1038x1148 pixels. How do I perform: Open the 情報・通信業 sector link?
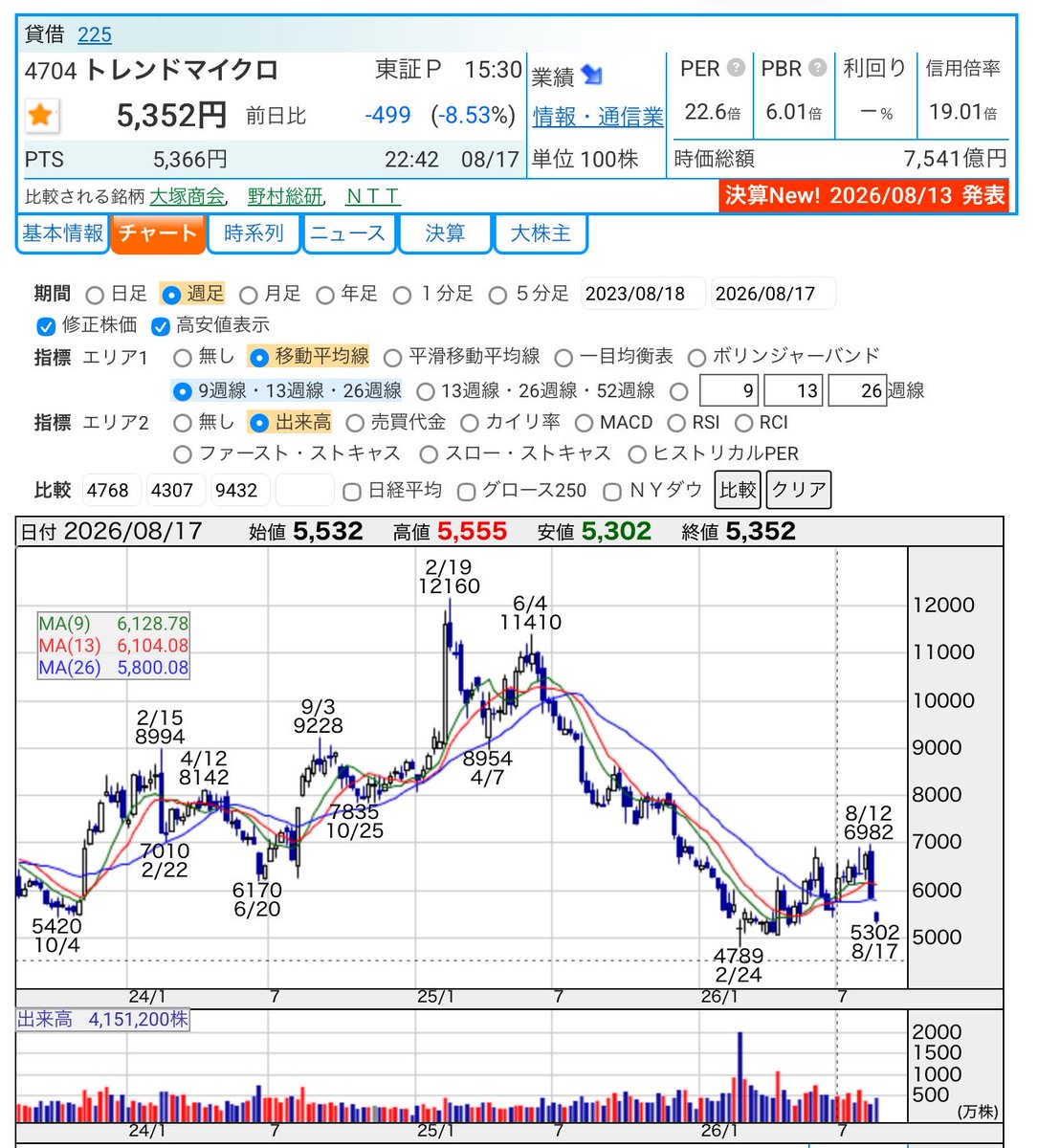coord(598,117)
